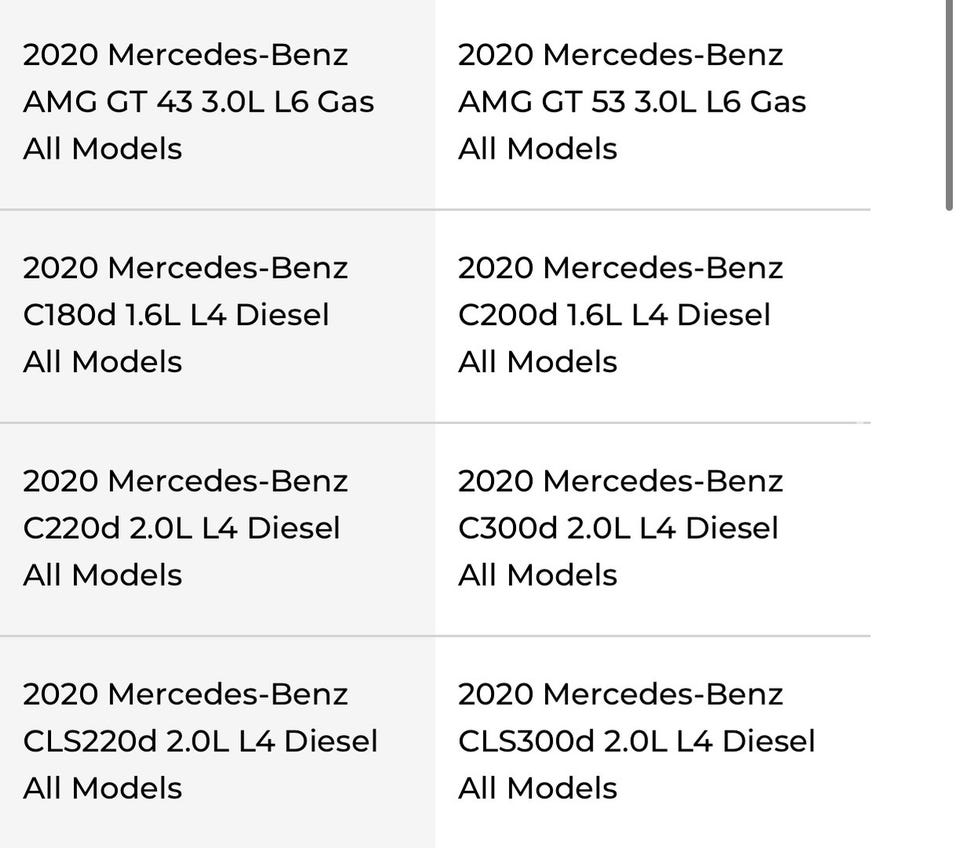Screen dimensions: 960x848
Task: Select the CLS300d 2.0L L4 Diesel entry
Action: click(x=636, y=740)
